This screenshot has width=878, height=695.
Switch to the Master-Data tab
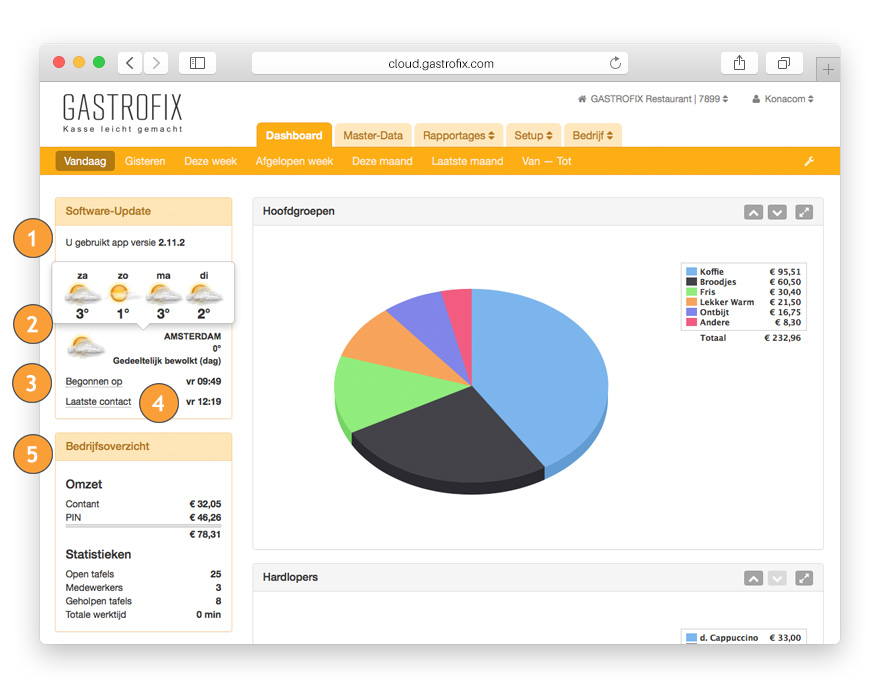click(373, 135)
